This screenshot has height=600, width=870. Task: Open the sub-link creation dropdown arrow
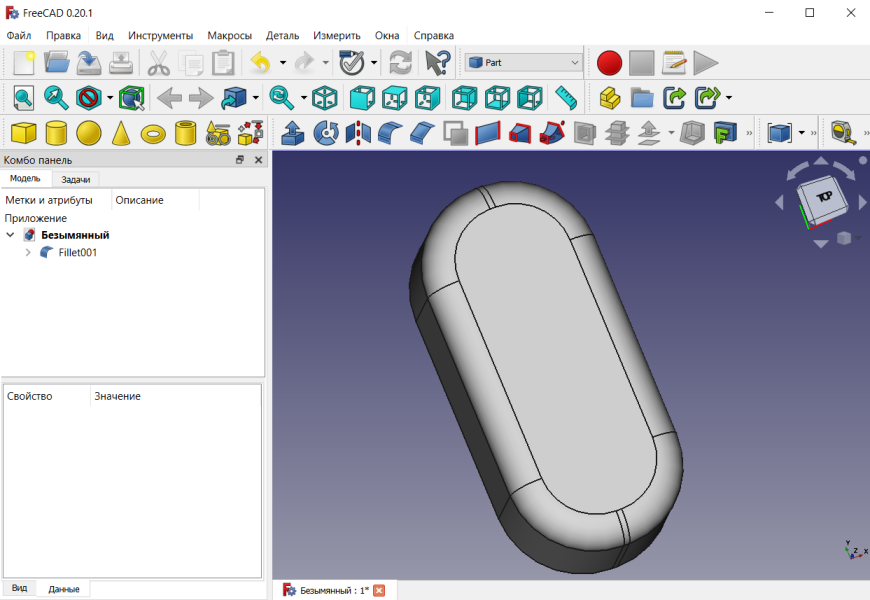tap(729, 98)
